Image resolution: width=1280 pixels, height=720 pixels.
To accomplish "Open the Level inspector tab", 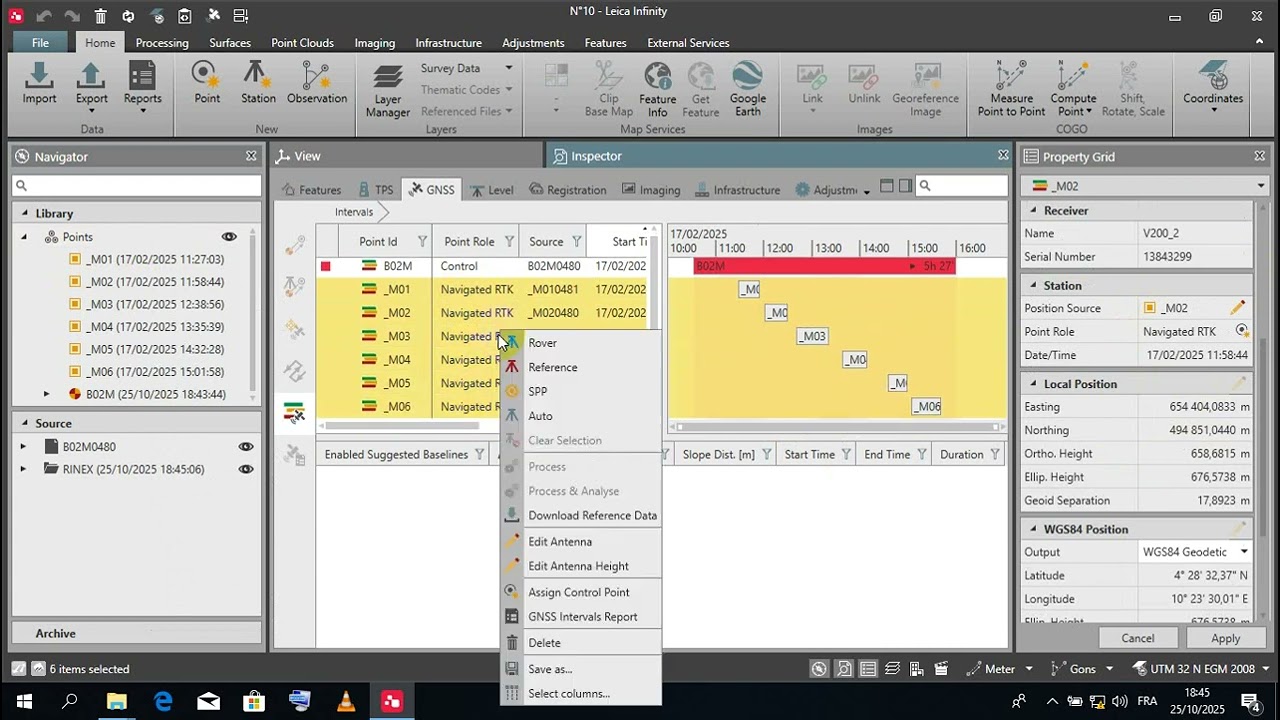I will pyautogui.click(x=492, y=190).
